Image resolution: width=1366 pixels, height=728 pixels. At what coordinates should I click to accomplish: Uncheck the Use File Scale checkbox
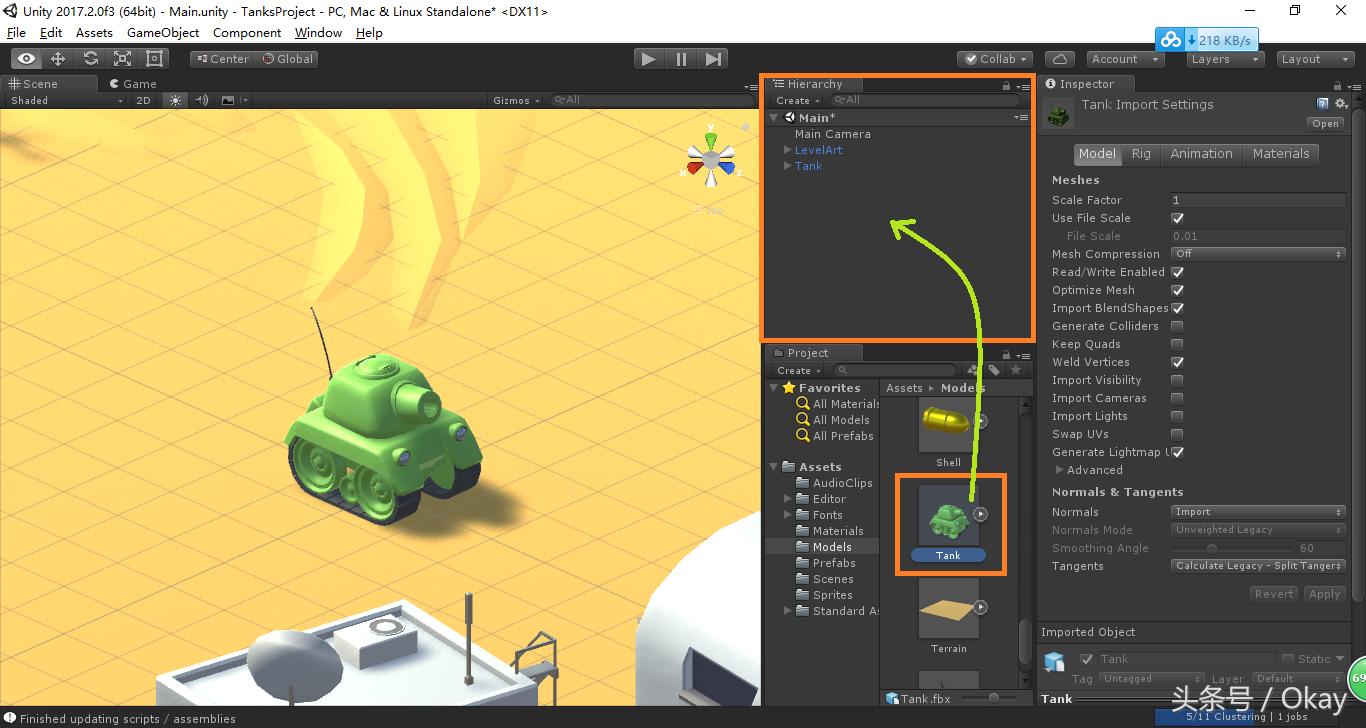point(1177,218)
